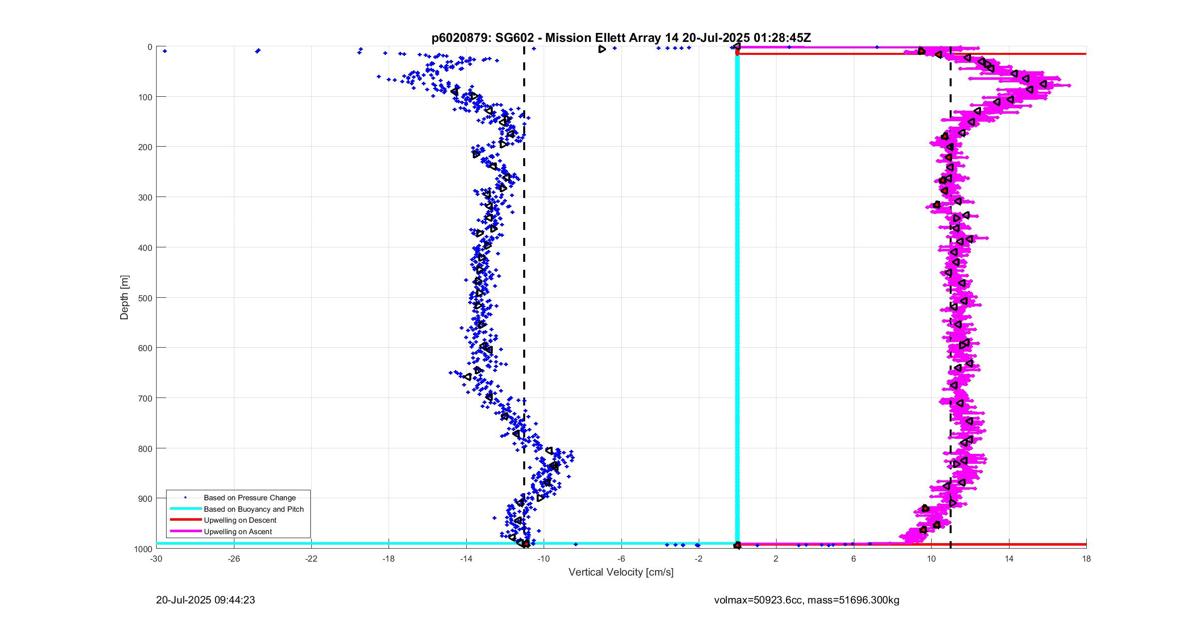Viewport: 1200px width, 617px height.
Task: Click the x-axis tick label '-26'
Action: pos(234,558)
